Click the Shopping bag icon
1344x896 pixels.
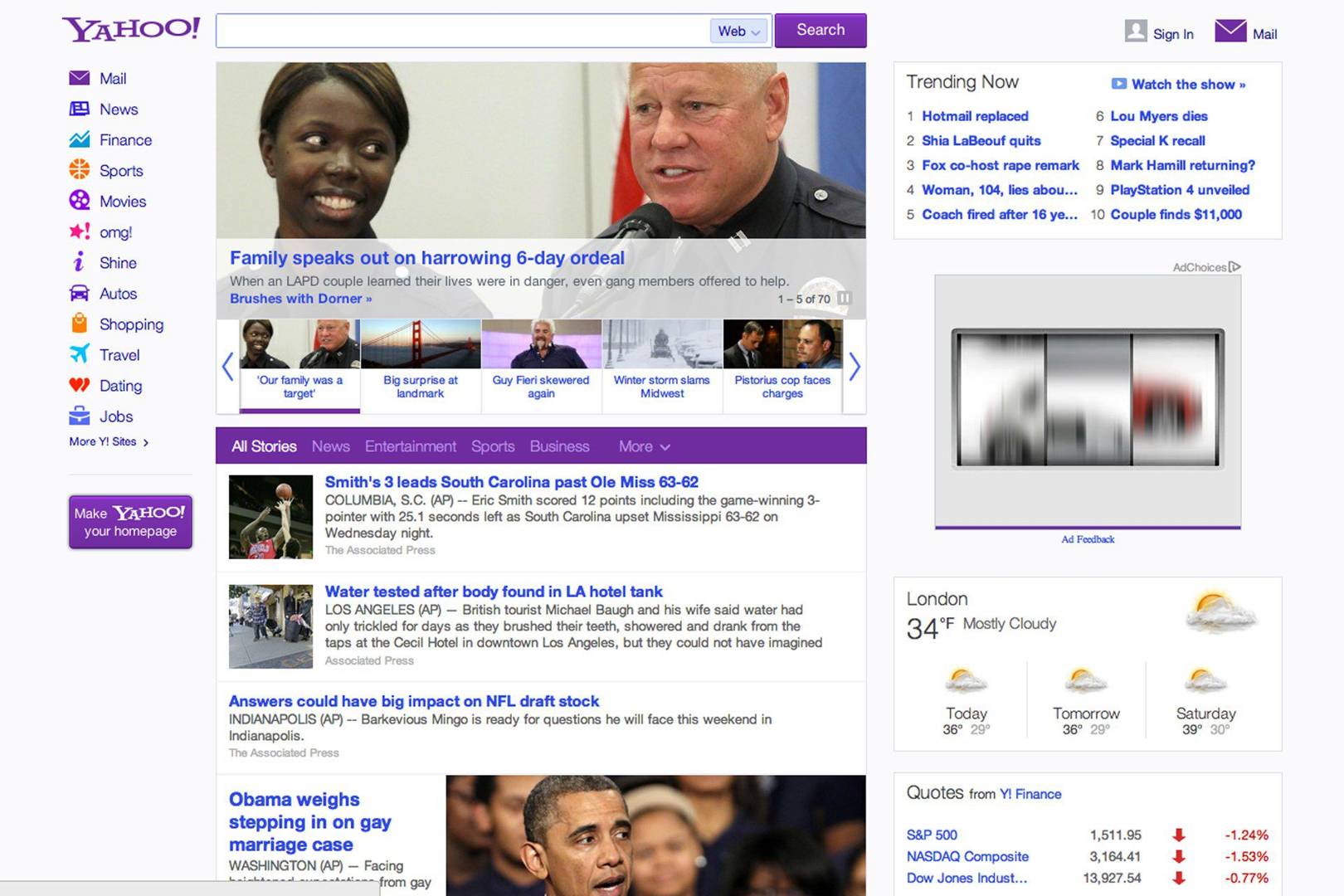click(x=79, y=323)
